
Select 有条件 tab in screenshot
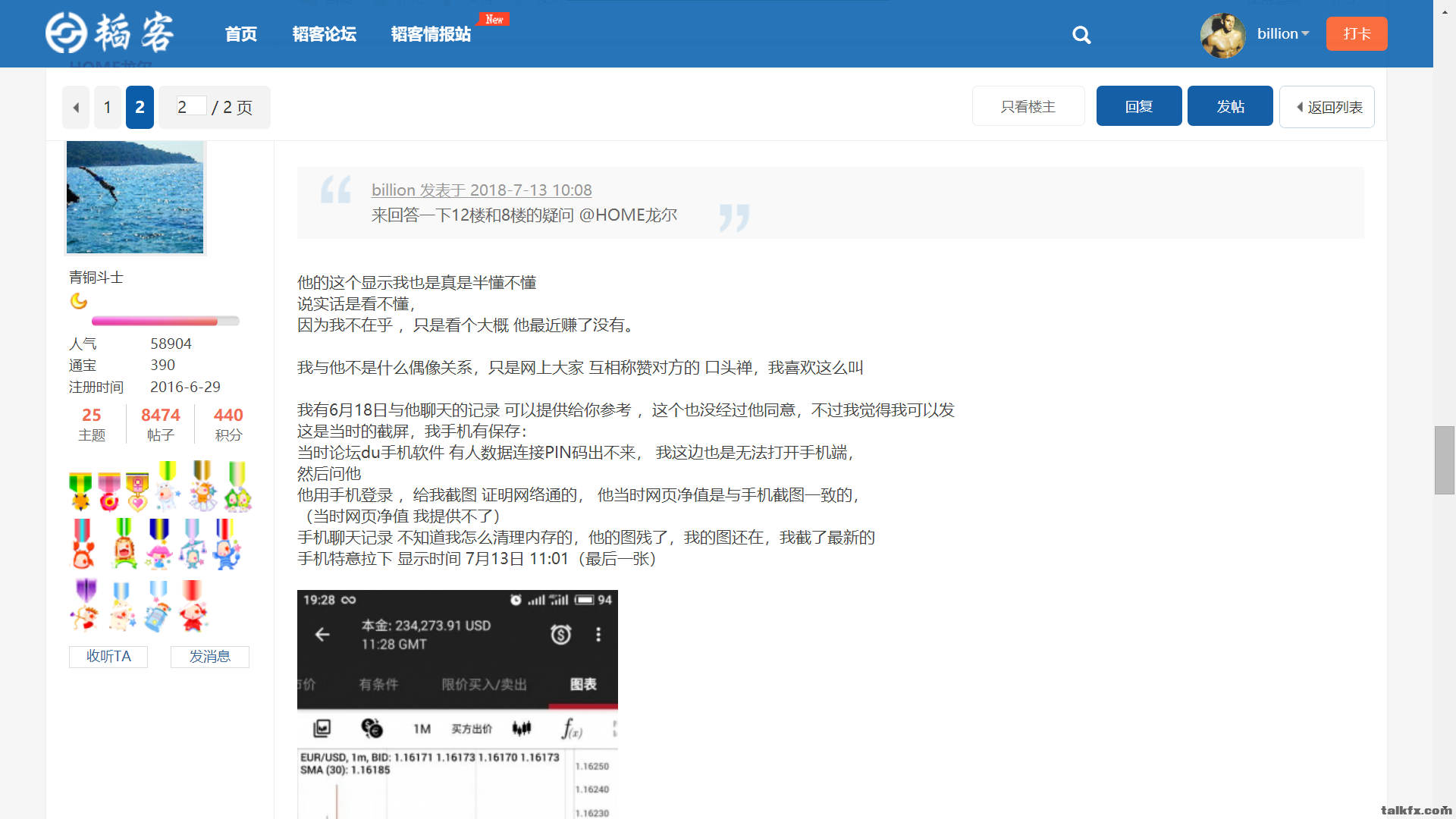378,684
